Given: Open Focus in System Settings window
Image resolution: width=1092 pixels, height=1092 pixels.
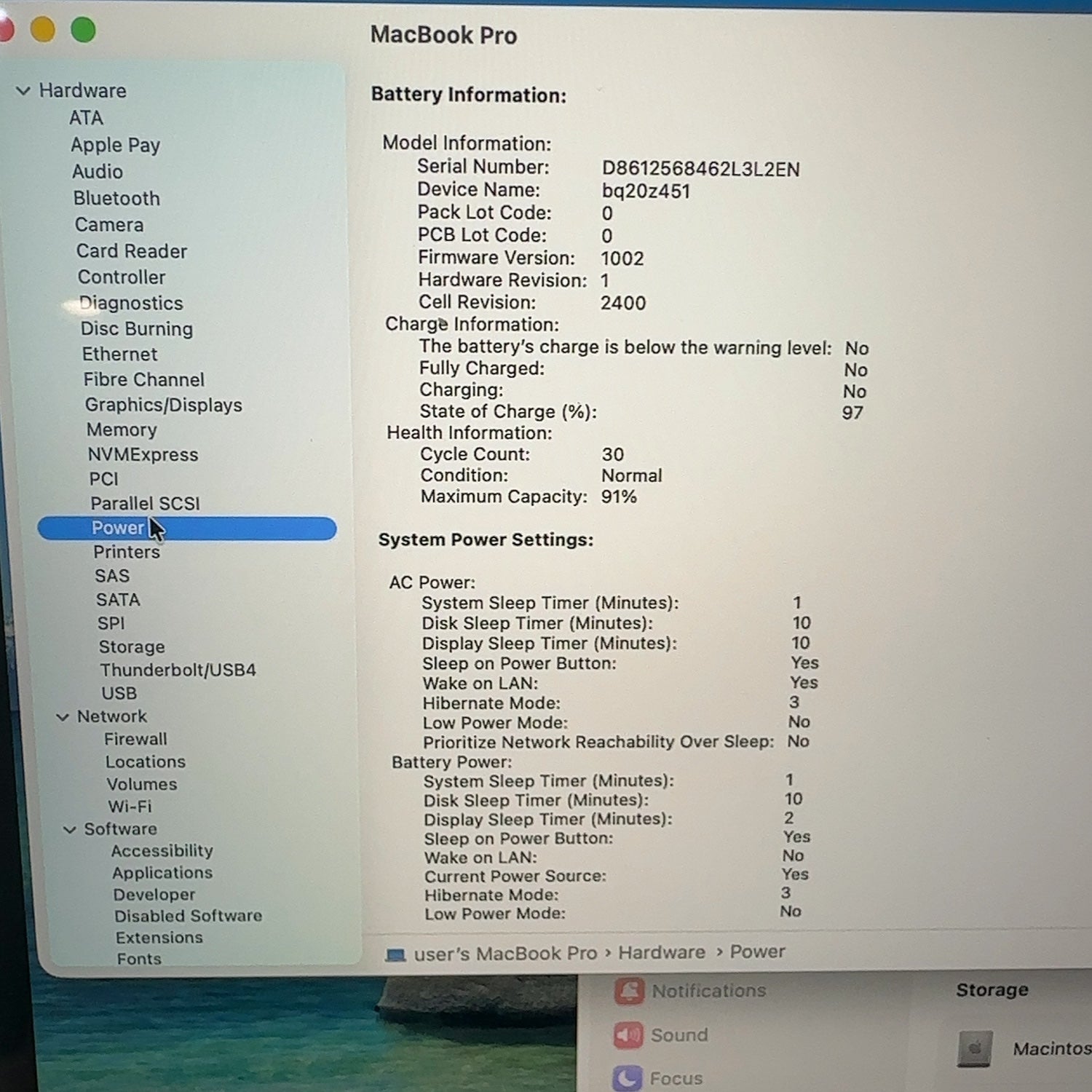Looking at the screenshot, I should coord(676,1078).
